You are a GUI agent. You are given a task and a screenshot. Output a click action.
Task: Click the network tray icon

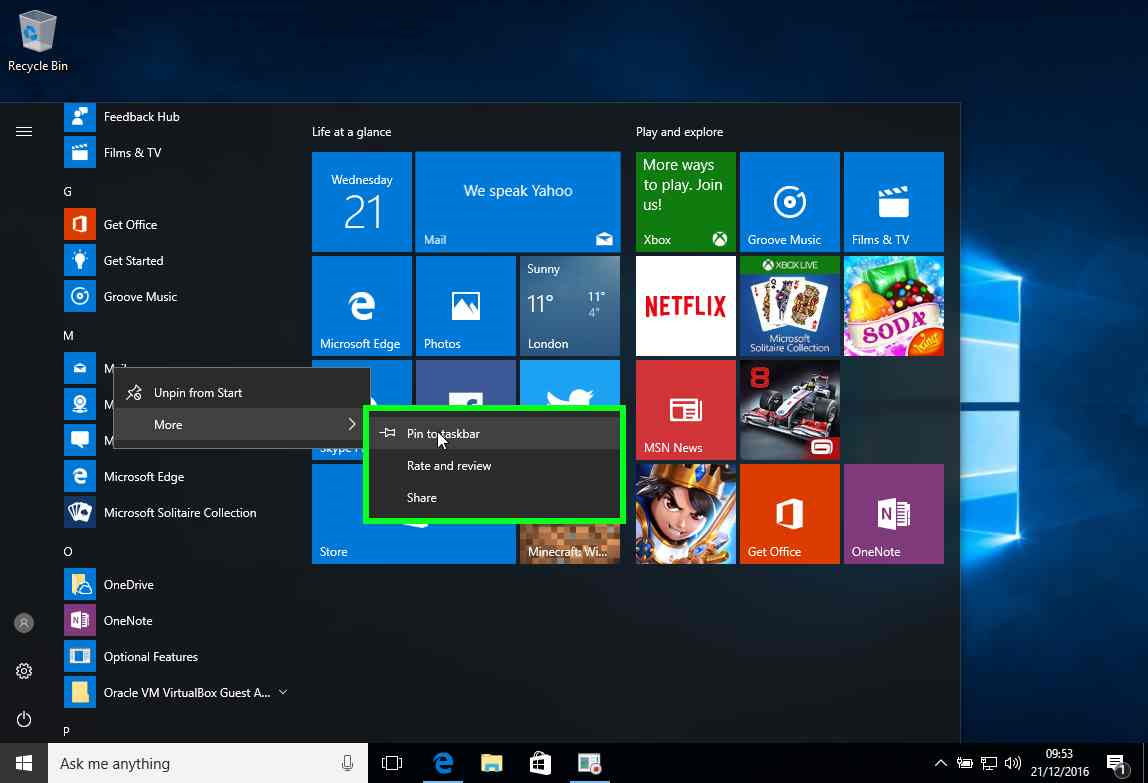coord(988,763)
